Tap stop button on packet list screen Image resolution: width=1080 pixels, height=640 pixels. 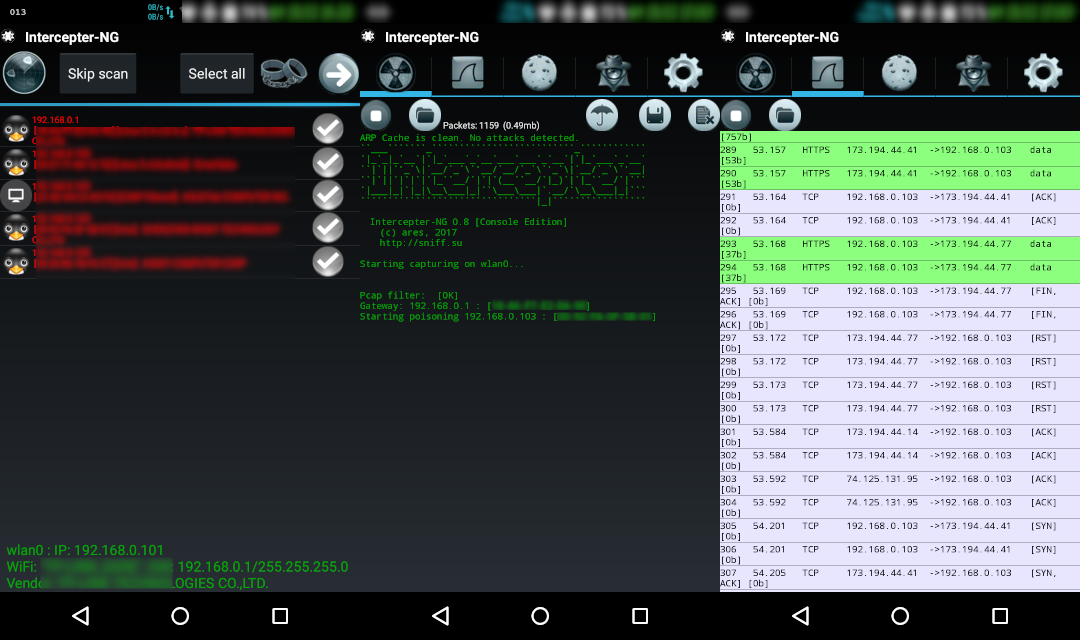point(736,116)
